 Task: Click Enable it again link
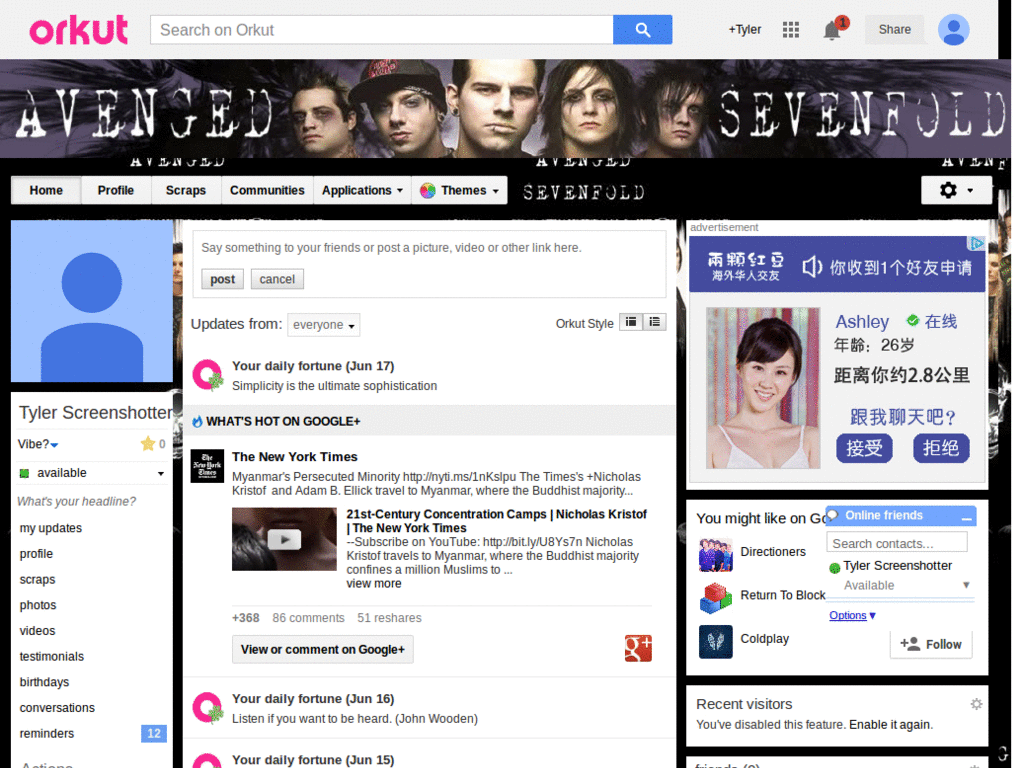[890, 724]
